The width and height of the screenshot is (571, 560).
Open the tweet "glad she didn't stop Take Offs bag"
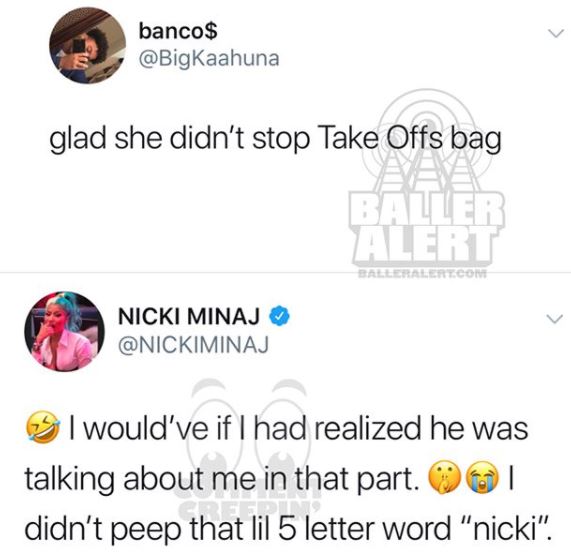tap(275, 139)
